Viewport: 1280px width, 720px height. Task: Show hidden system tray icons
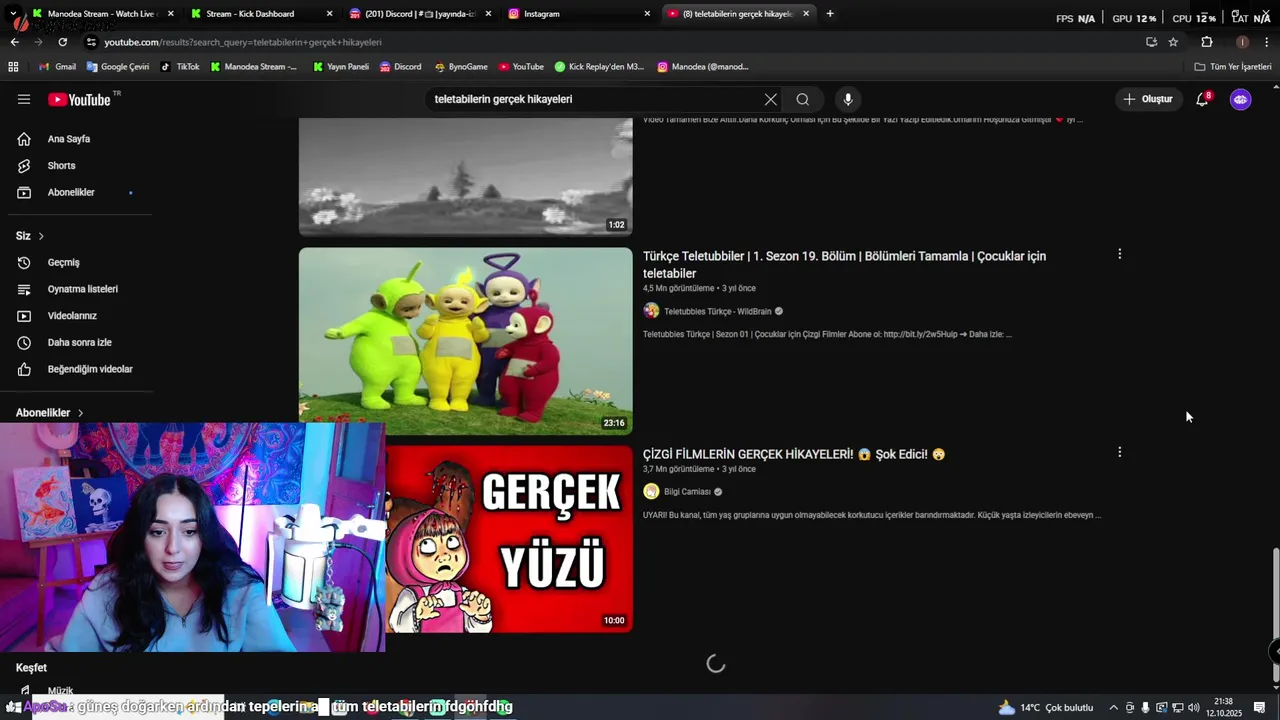click(1113, 708)
